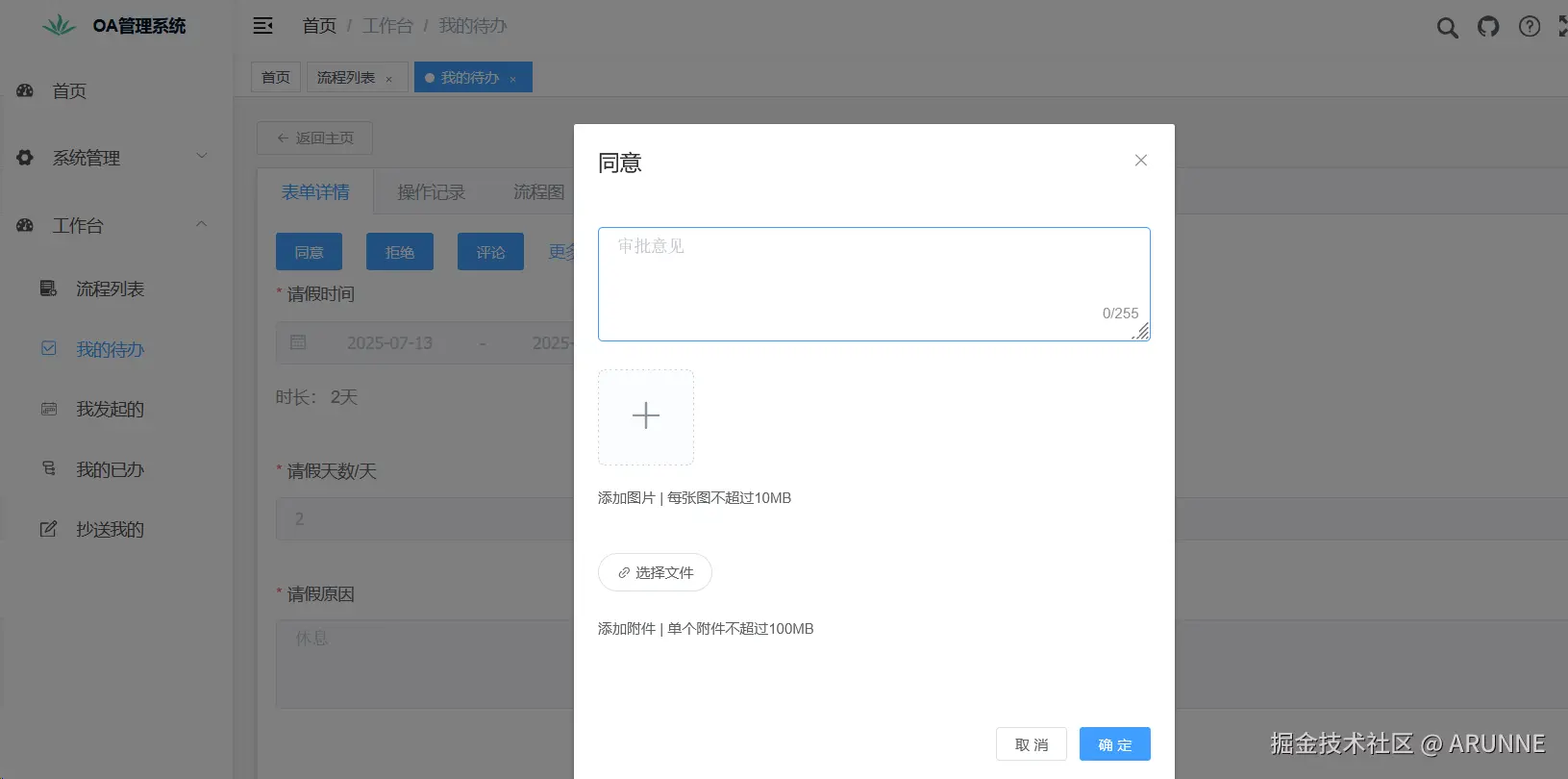
Task: Click the 评论 button
Action: coord(490,252)
